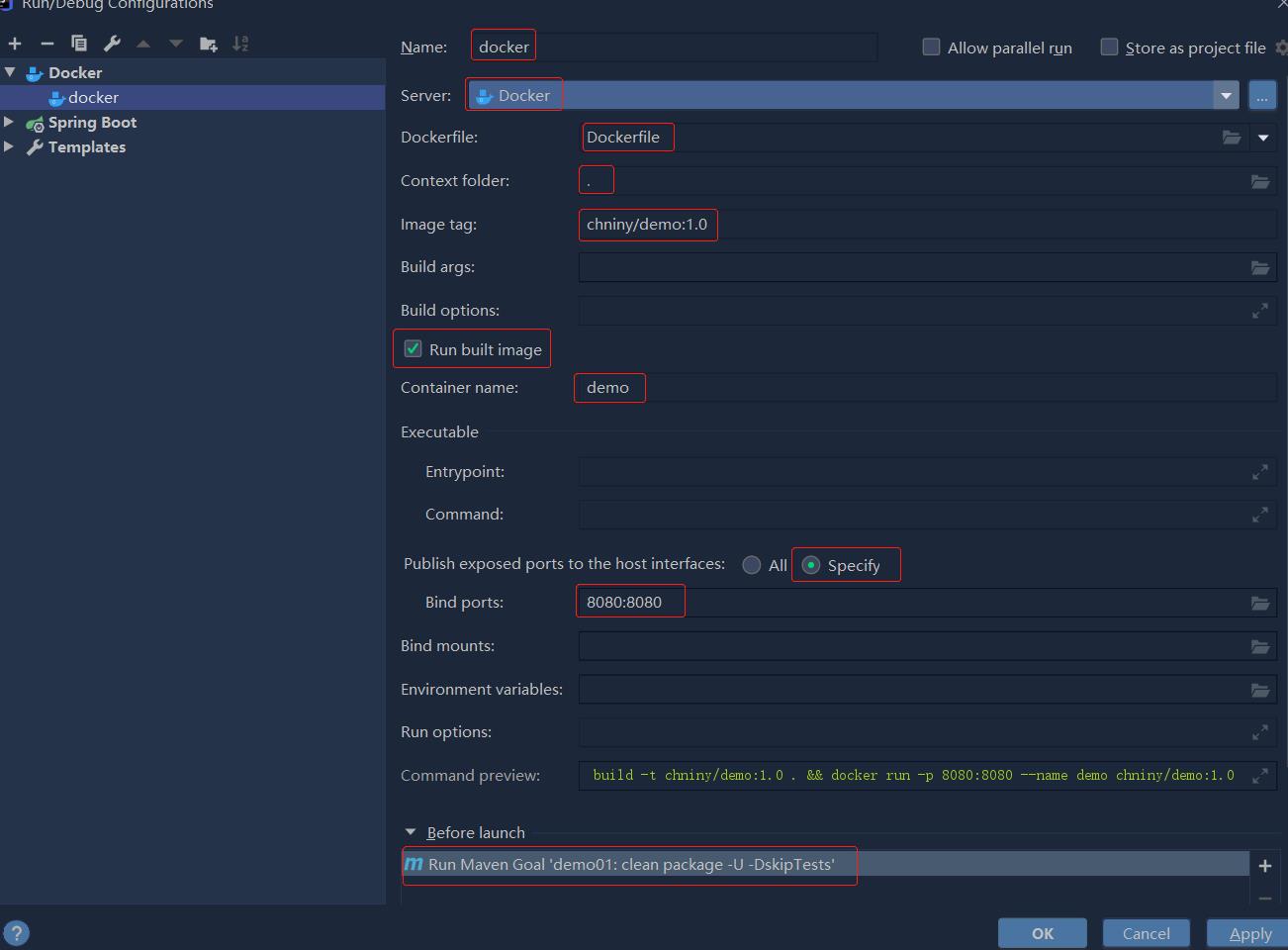This screenshot has height=950, width=1288.
Task: Open Environment variables editor icon
Action: [1260, 690]
